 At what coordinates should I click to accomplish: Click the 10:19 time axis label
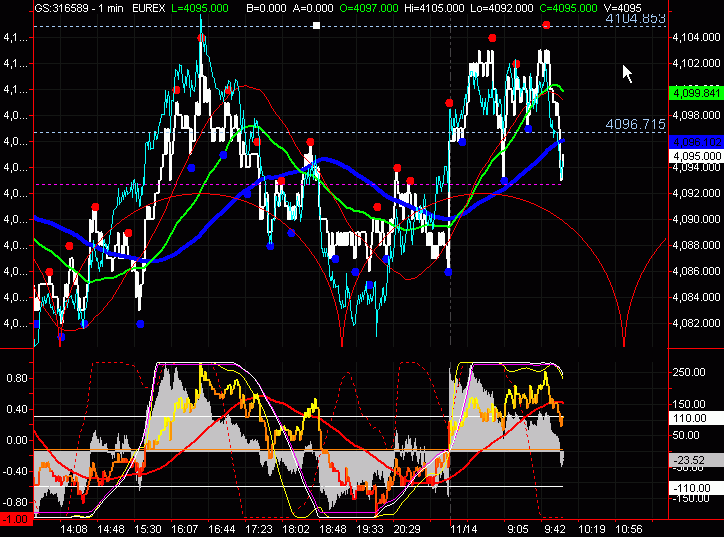(592, 530)
